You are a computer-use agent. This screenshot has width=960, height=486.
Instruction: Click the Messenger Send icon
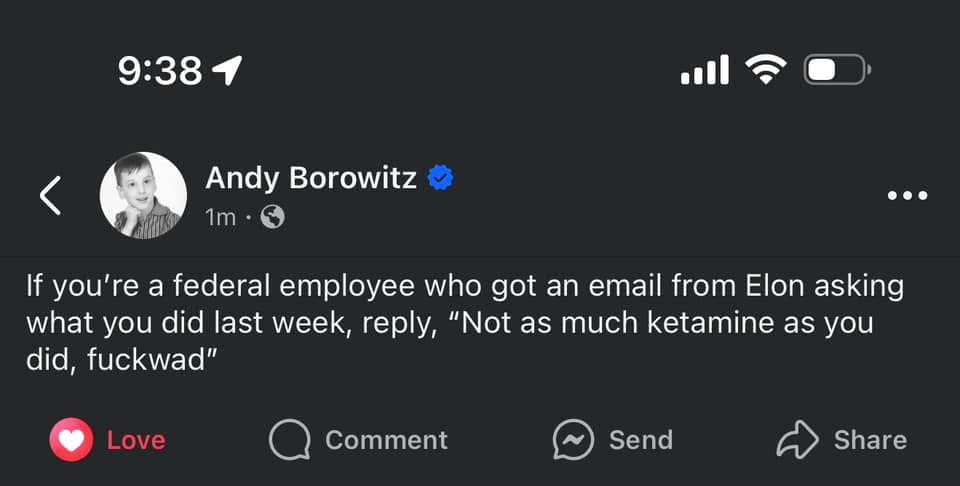click(x=574, y=440)
